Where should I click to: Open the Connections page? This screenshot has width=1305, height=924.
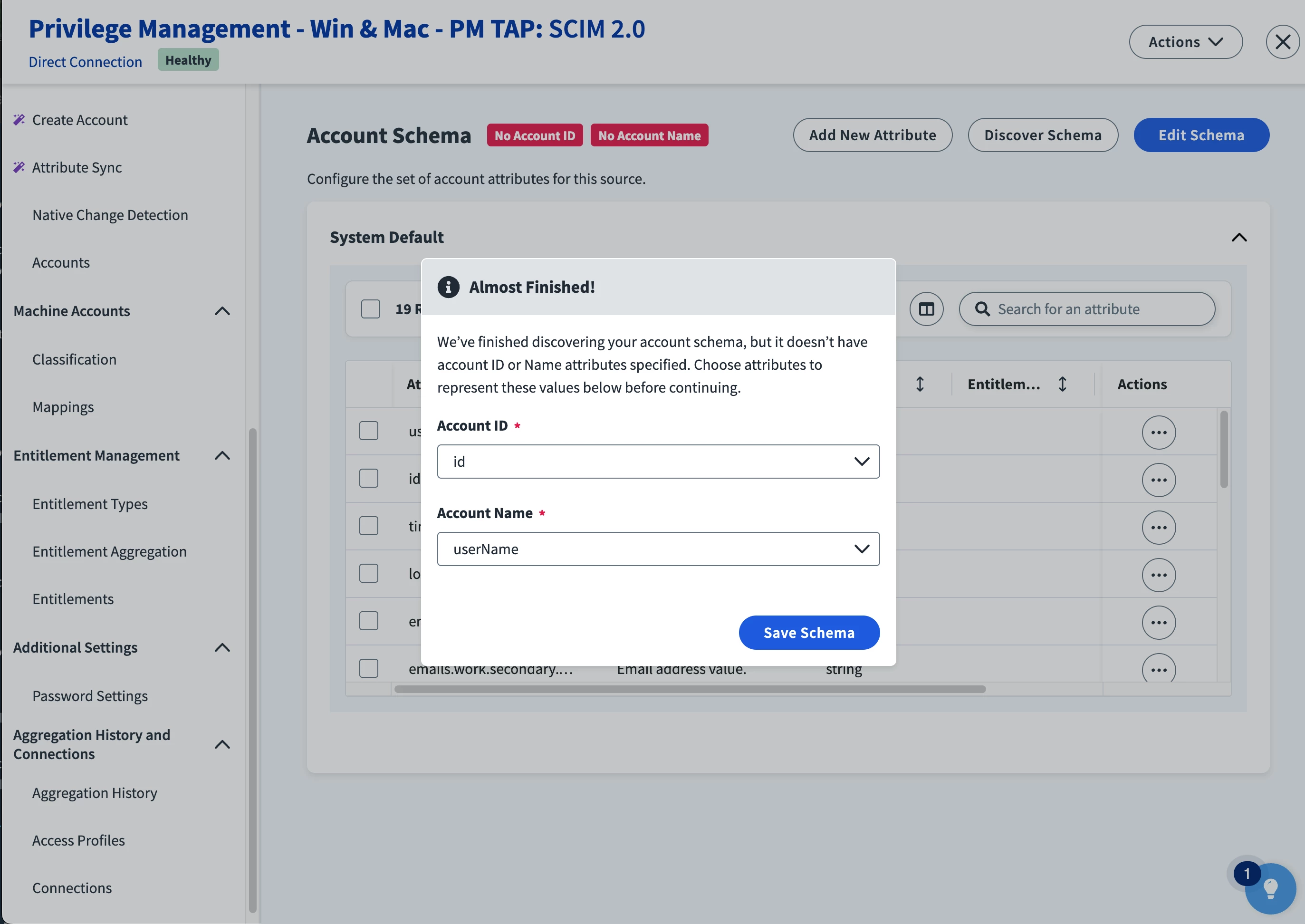pos(72,889)
